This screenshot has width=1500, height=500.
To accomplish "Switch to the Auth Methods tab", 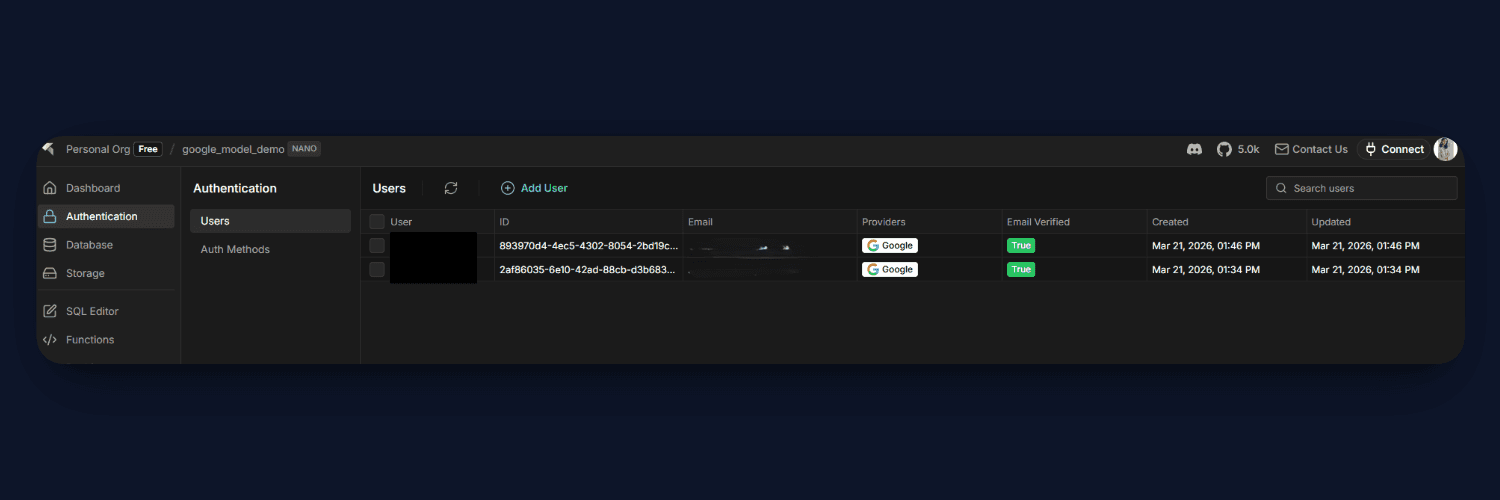I will (x=235, y=250).
